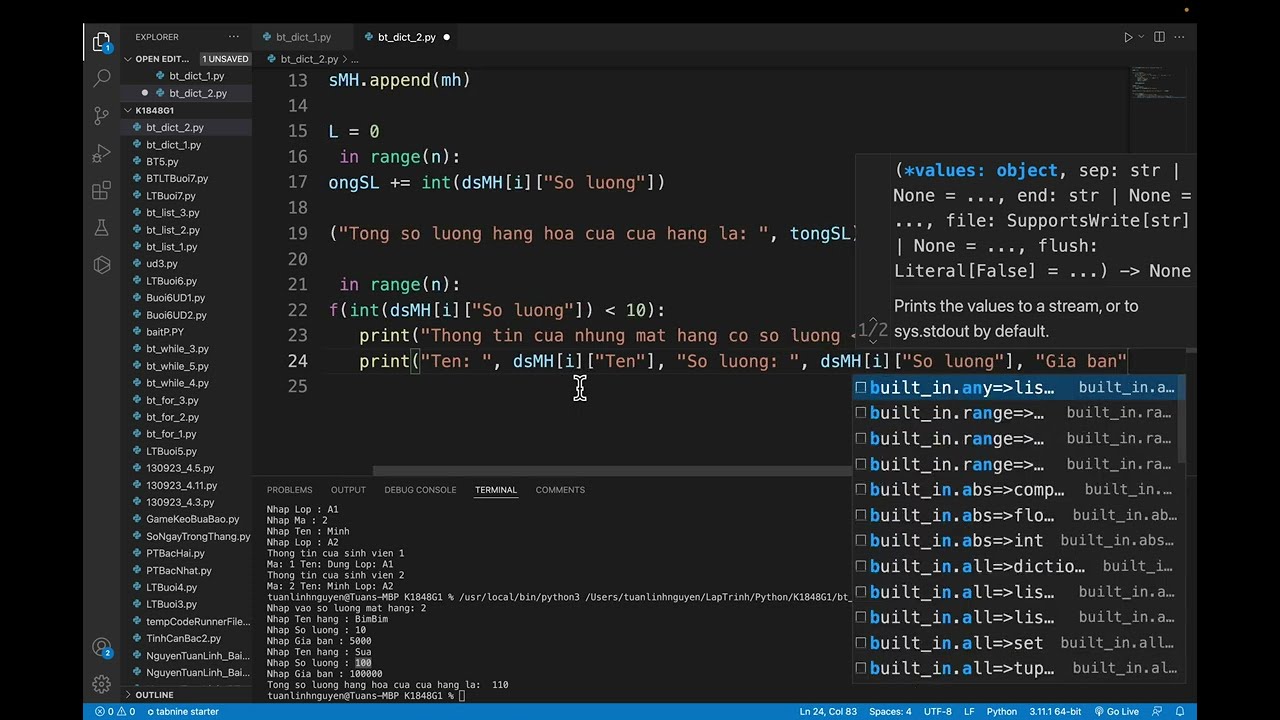Change indentation via Spaces: 4
The height and width of the screenshot is (720, 1280).
[890, 712]
